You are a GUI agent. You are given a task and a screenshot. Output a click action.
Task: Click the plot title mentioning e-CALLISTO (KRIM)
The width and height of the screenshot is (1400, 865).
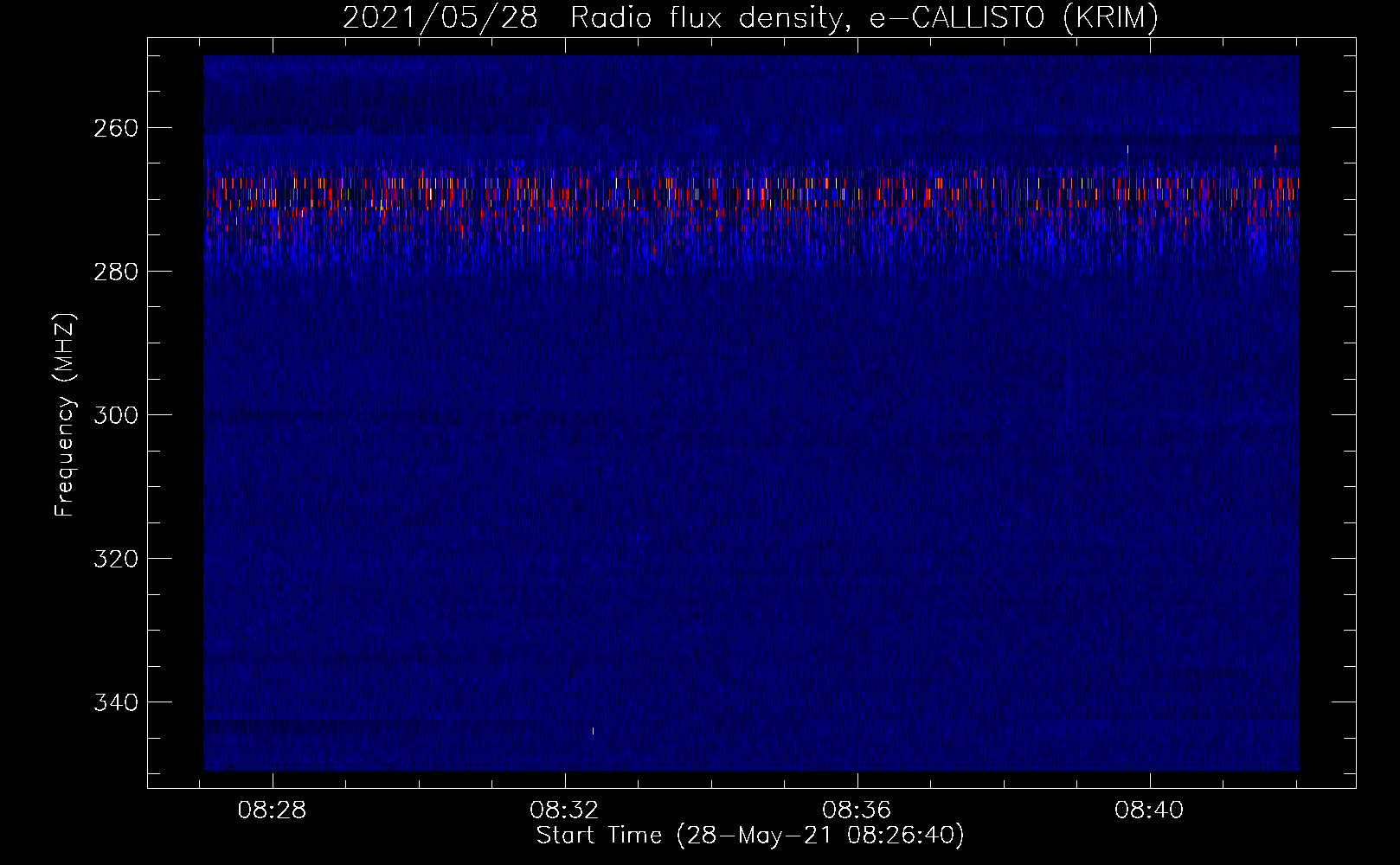pyautogui.click(x=750, y=17)
